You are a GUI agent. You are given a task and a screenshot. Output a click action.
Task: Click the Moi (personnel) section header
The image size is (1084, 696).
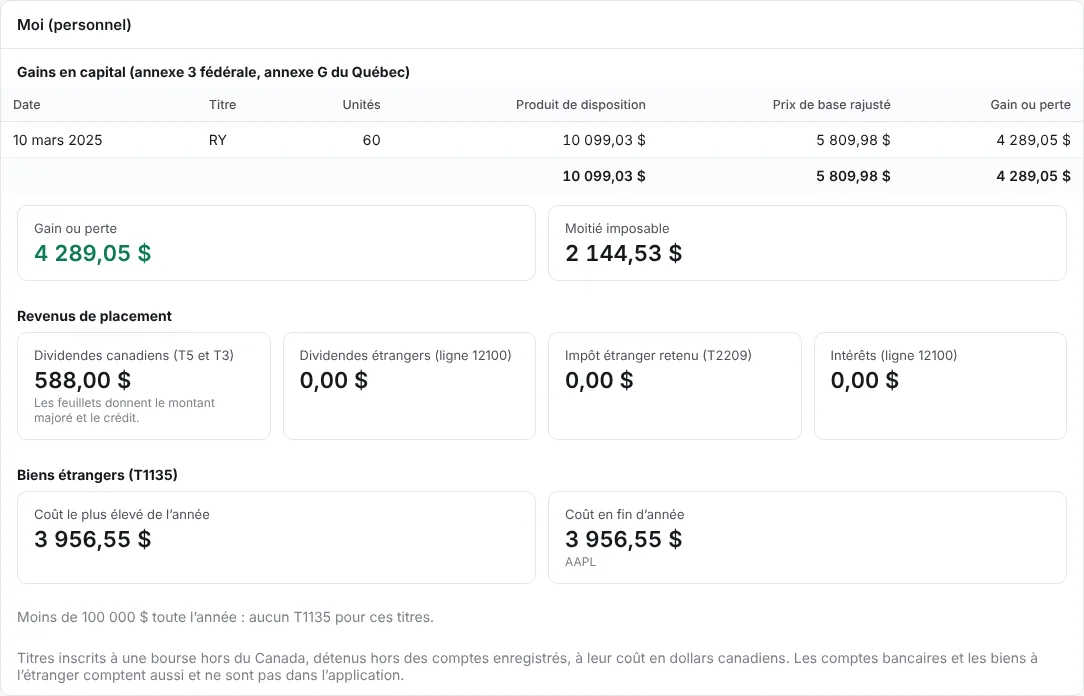(74, 25)
